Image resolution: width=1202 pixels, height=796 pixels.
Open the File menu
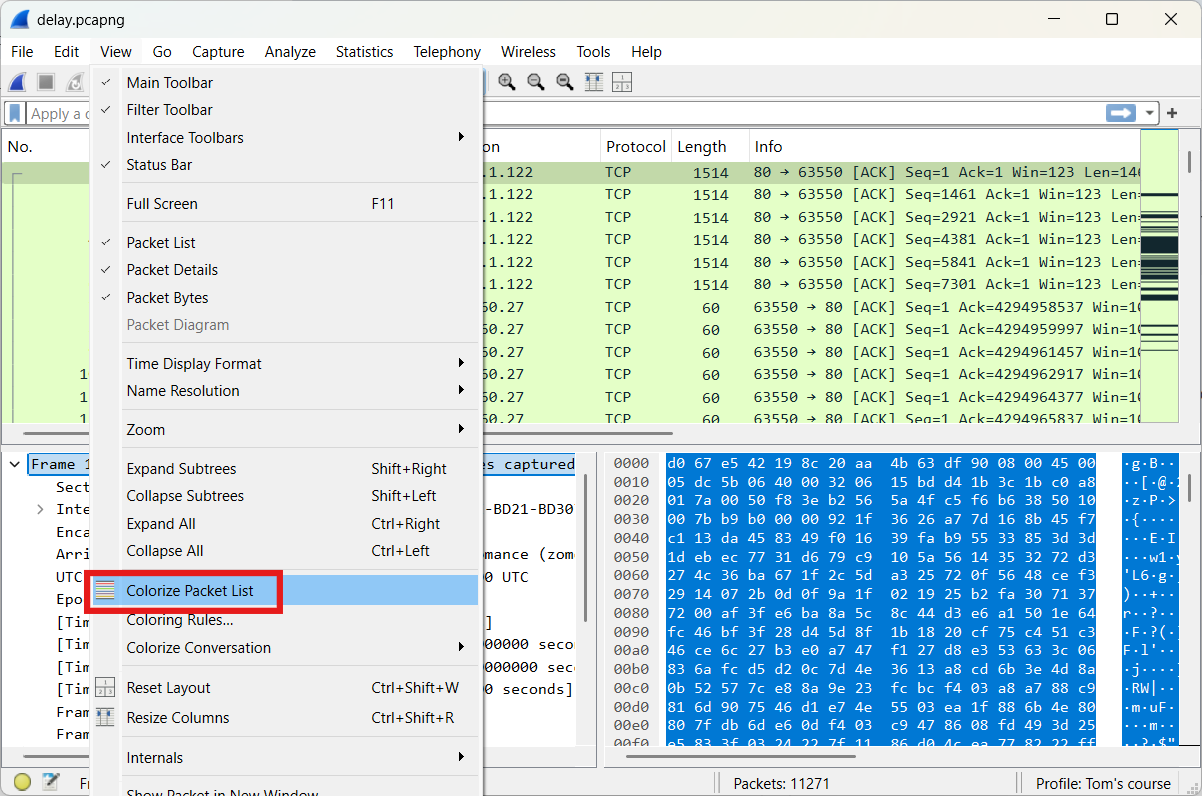(22, 52)
